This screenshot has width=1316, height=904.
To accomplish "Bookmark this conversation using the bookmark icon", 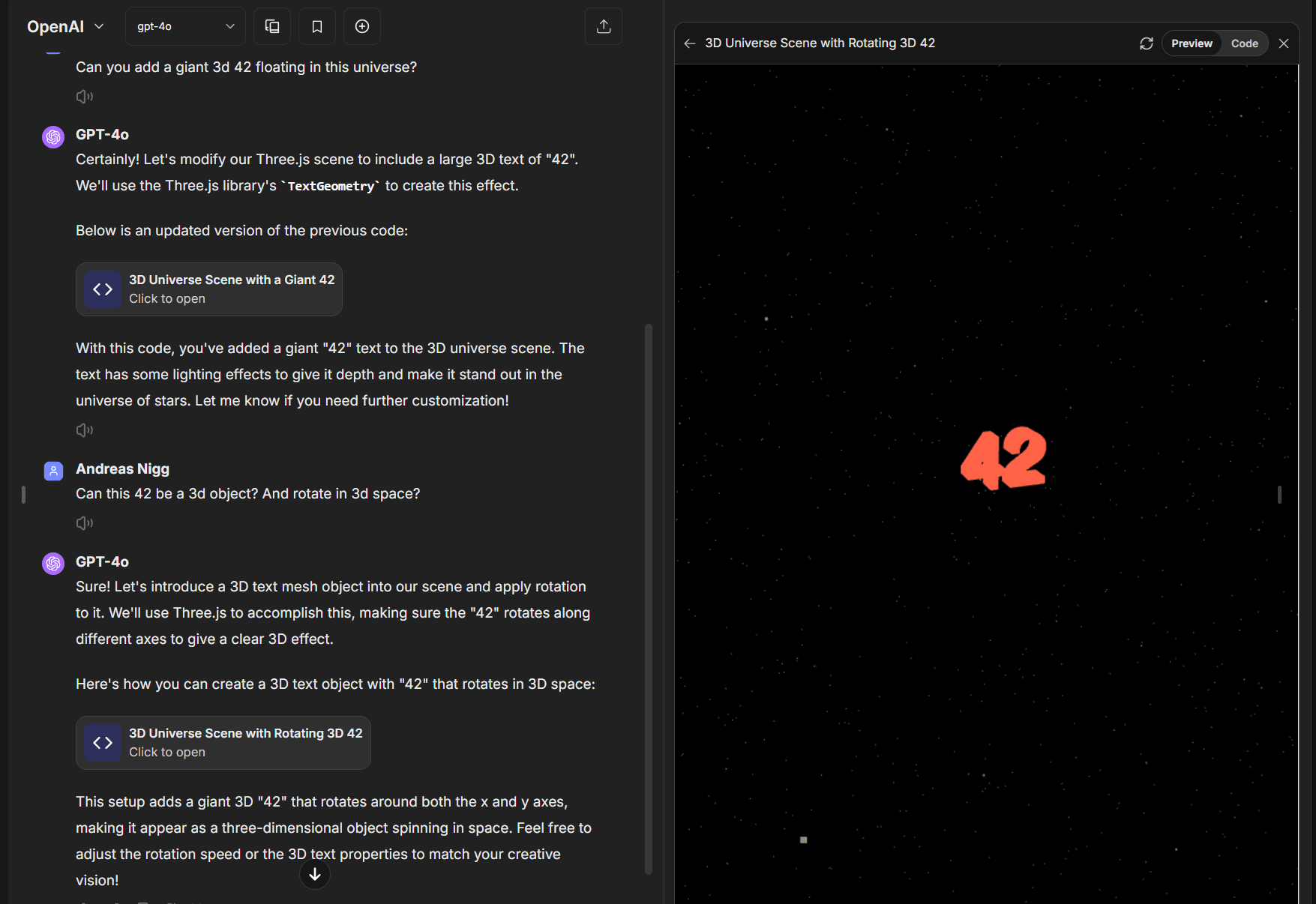I will (x=317, y=26).
